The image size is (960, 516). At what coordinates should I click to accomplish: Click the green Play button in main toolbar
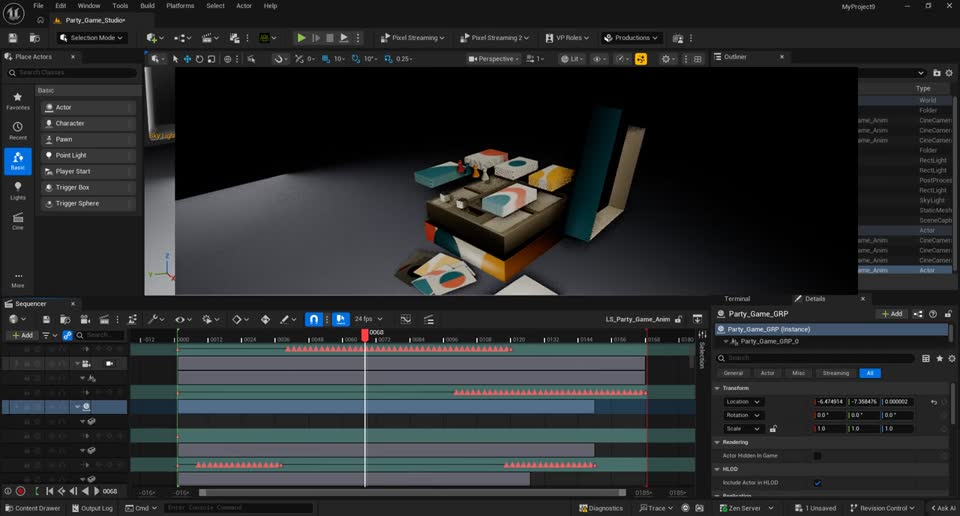click(x=301, y=38)
